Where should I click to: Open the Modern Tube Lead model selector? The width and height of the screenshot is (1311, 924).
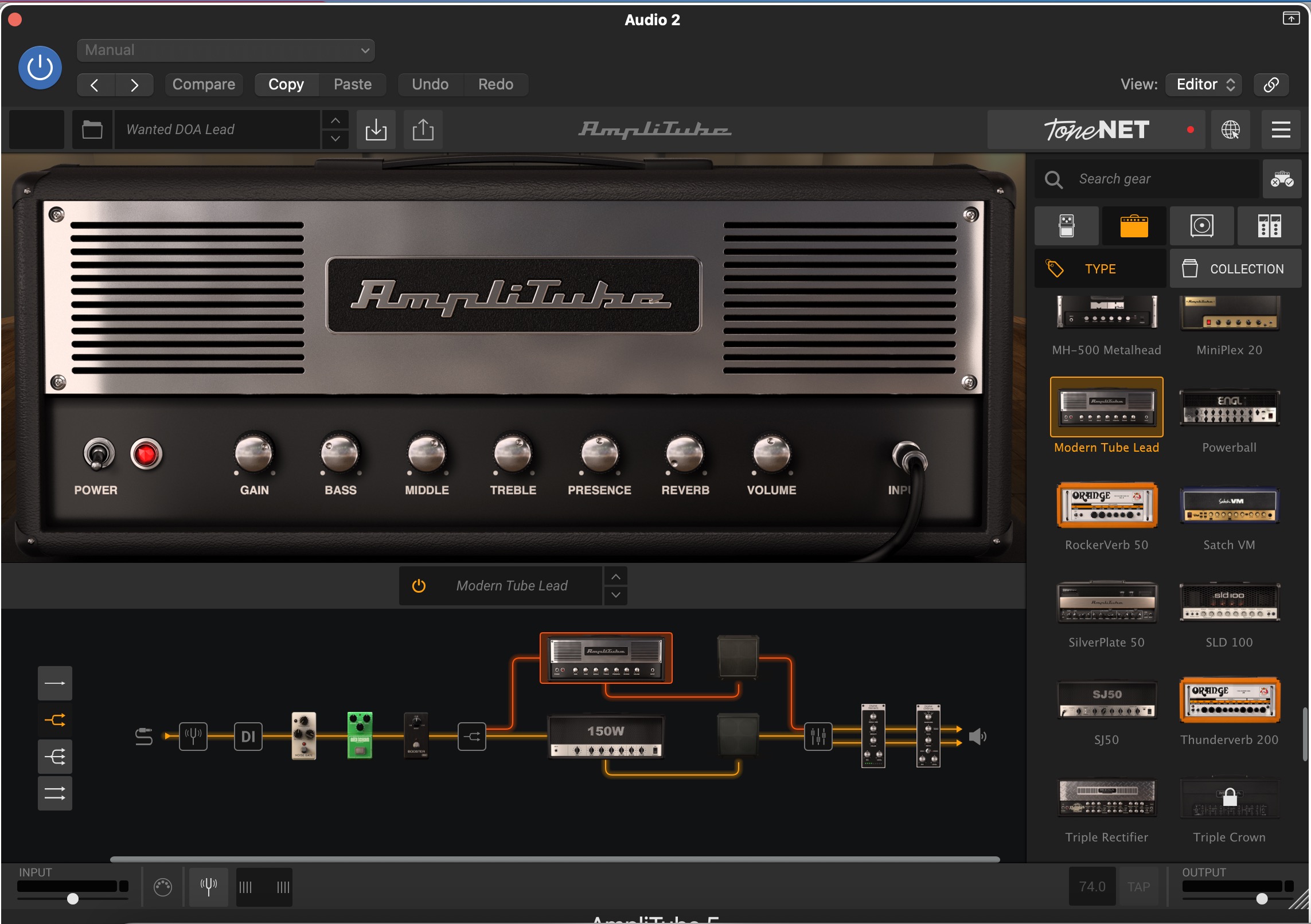click(x=512, y=586)
